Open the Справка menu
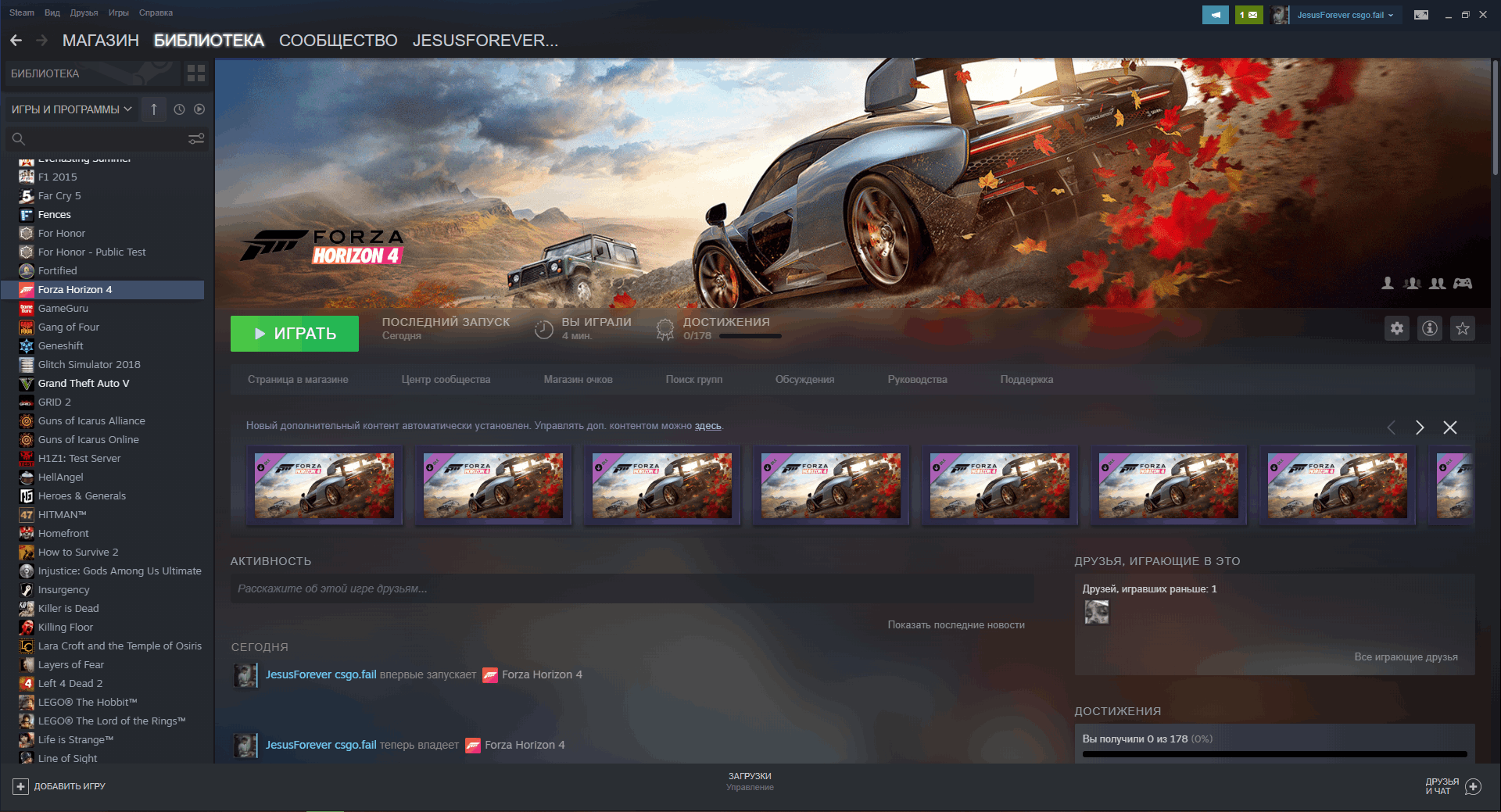 coord(156,13)
